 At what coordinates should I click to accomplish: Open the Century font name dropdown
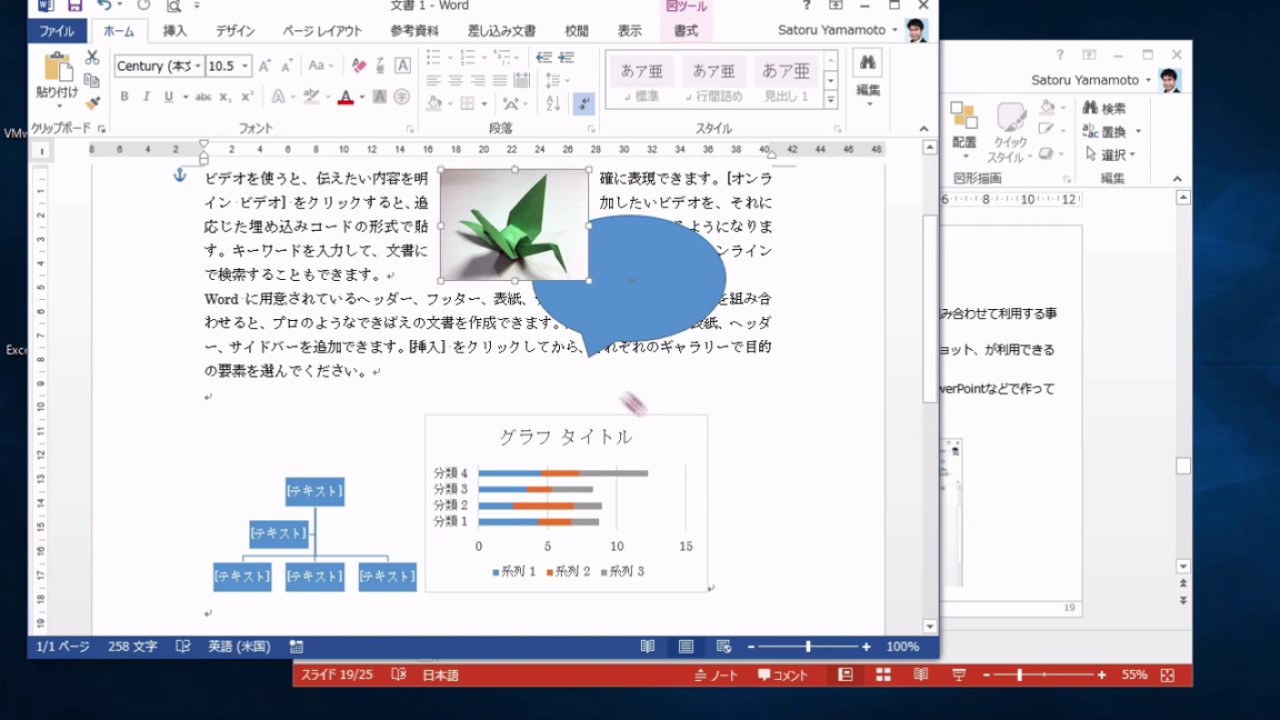coord(198,66)
